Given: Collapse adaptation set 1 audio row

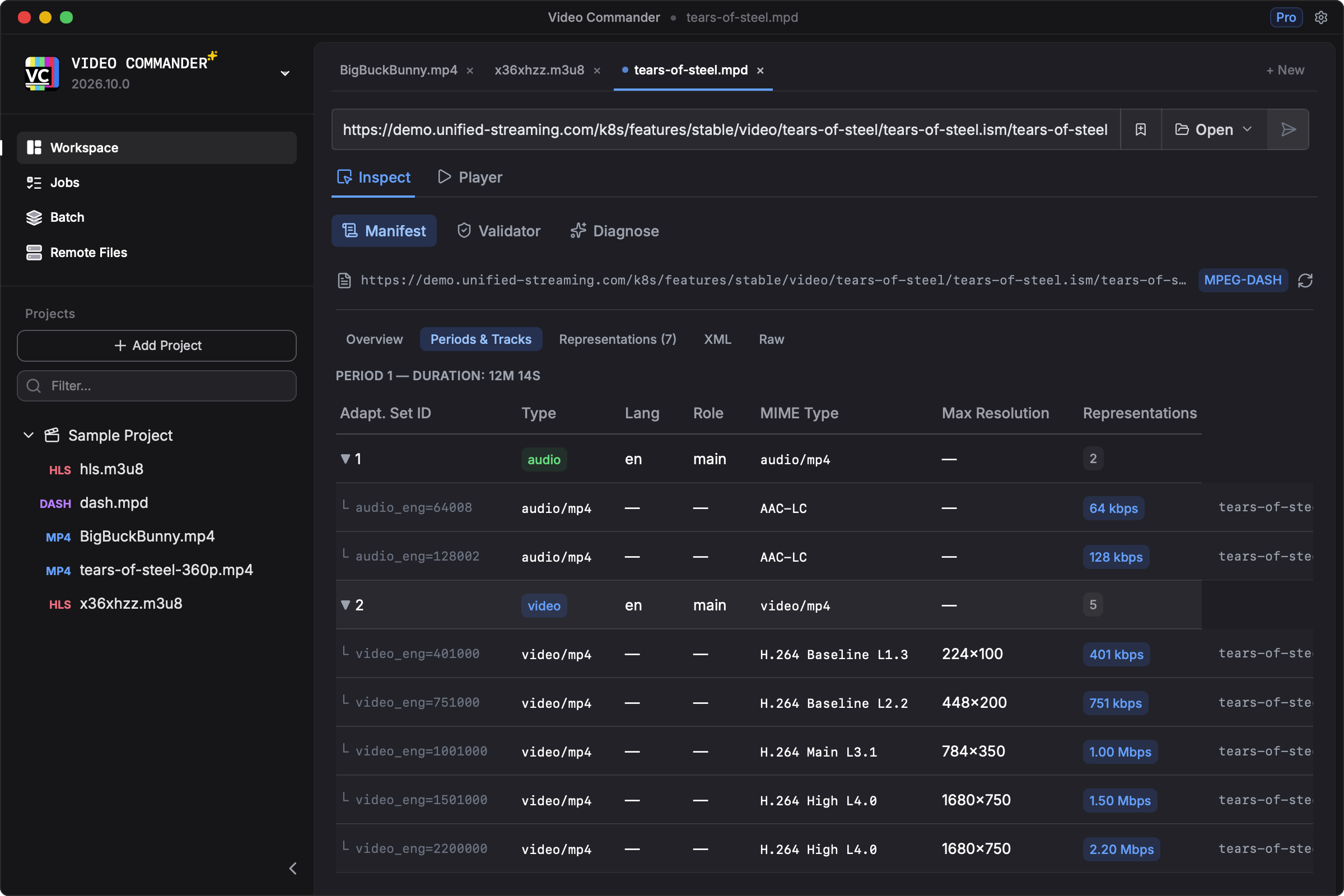Looking at the screenshot, I should pos(345,459).
